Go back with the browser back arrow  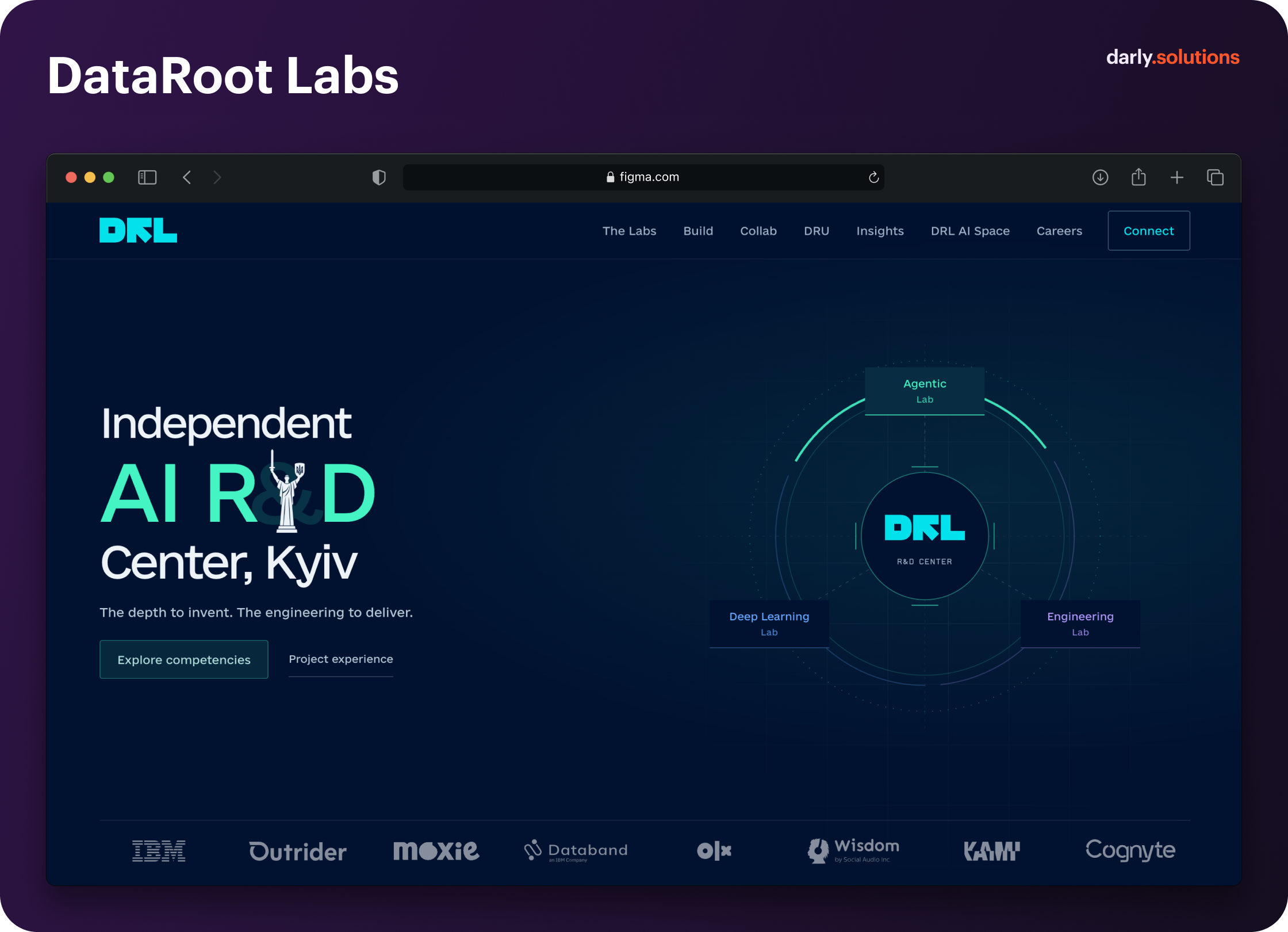coord(187,177)
